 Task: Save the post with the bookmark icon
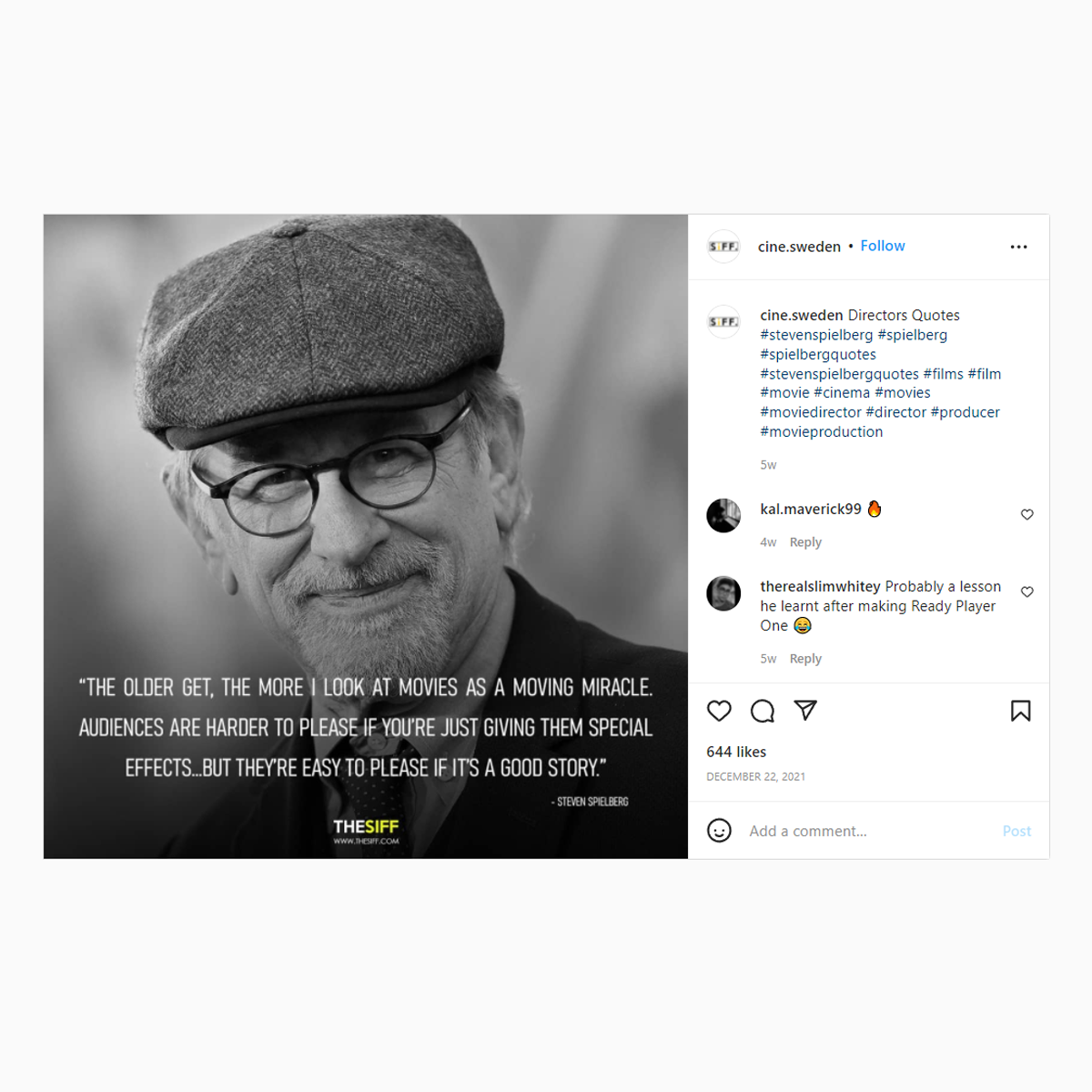click(1021, 711)
